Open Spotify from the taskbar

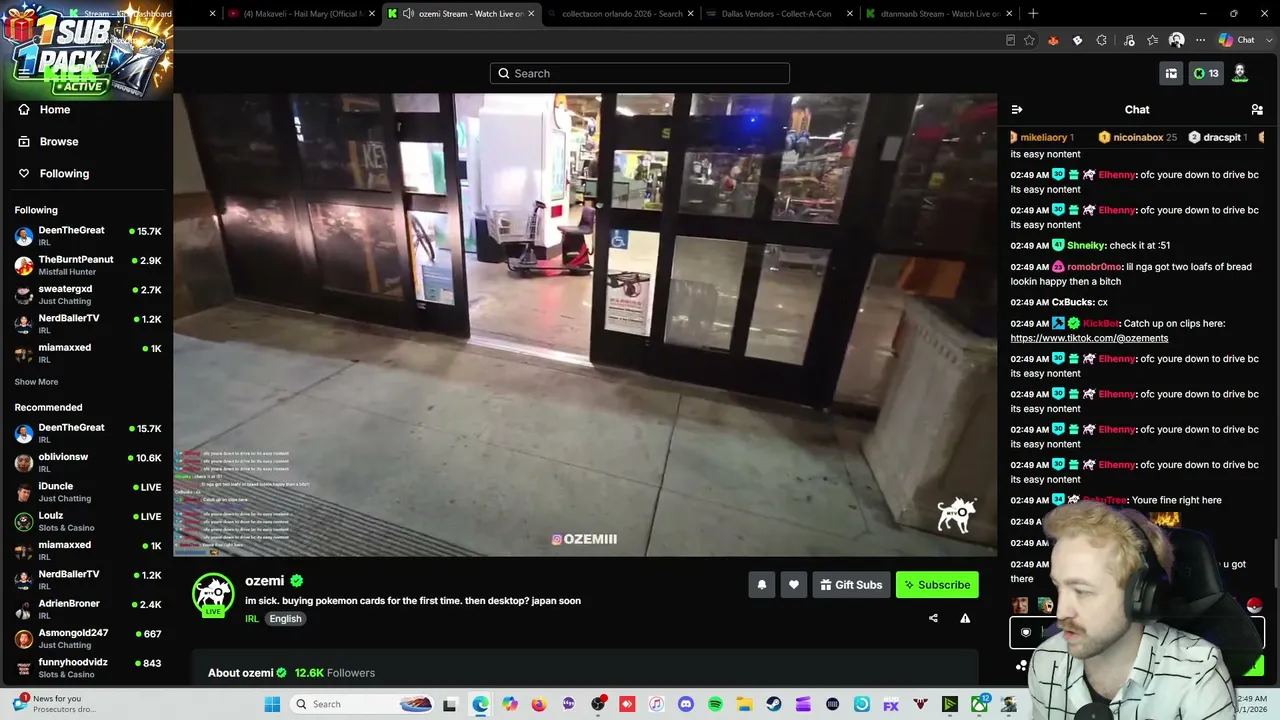pos(716,704)
